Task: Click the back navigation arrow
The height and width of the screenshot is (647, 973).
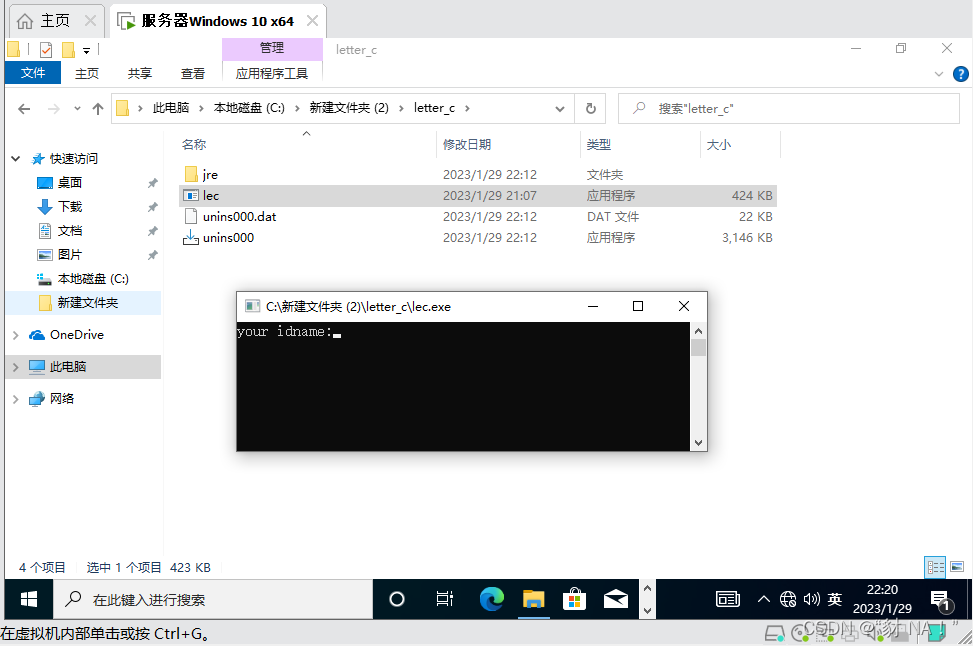Action: [x=24, y=107]
